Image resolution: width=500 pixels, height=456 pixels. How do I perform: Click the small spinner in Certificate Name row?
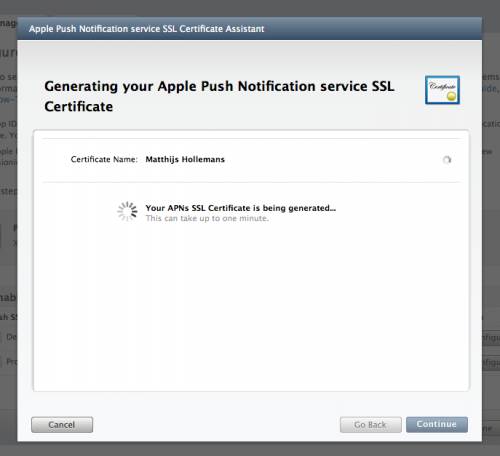tap(447, 160)
